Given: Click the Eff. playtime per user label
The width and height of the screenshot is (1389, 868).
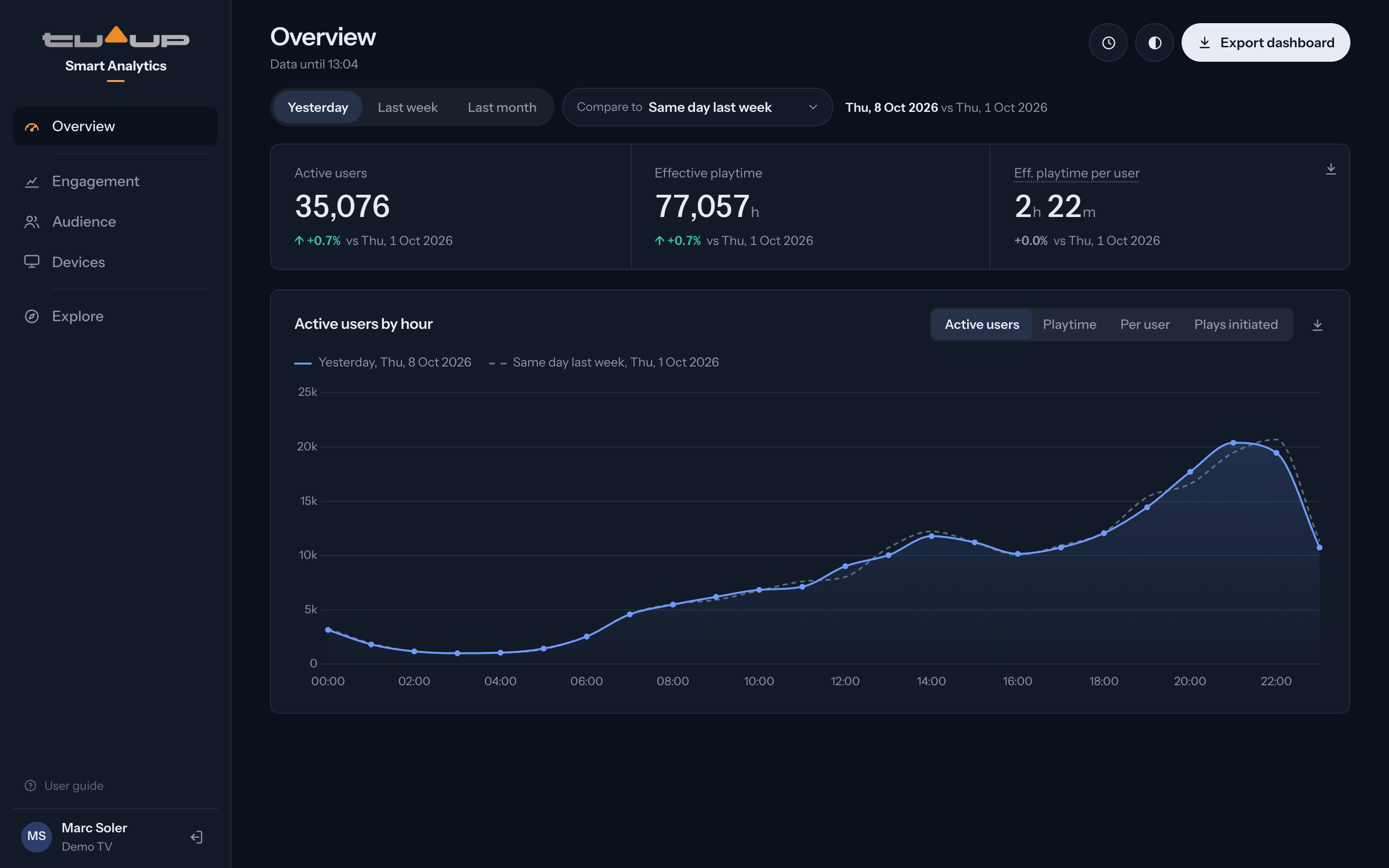Looking at the screenshot, I should pyautogui.click(x=1076, y=174).
